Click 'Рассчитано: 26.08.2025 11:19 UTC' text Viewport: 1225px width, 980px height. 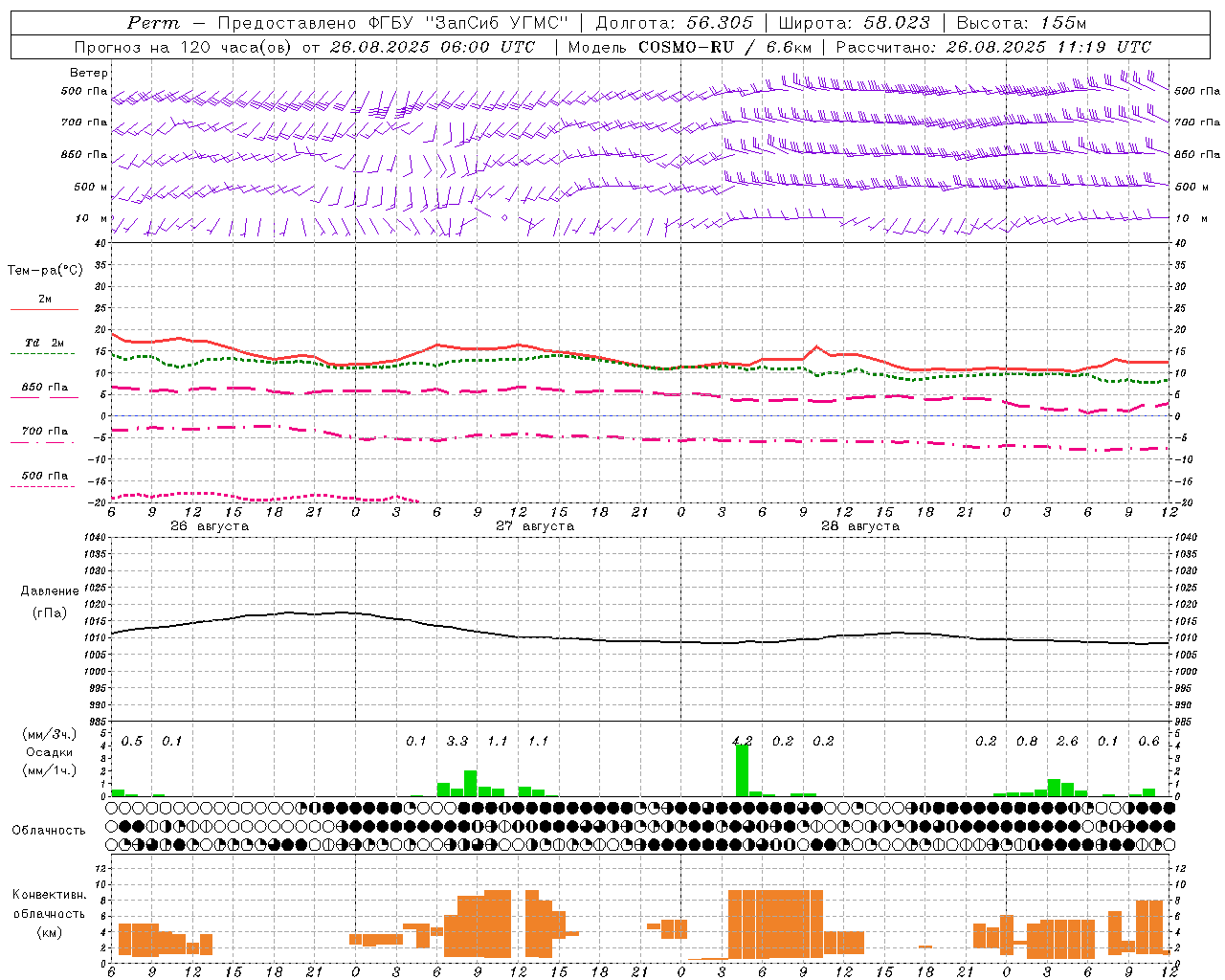tap(994, 47)
